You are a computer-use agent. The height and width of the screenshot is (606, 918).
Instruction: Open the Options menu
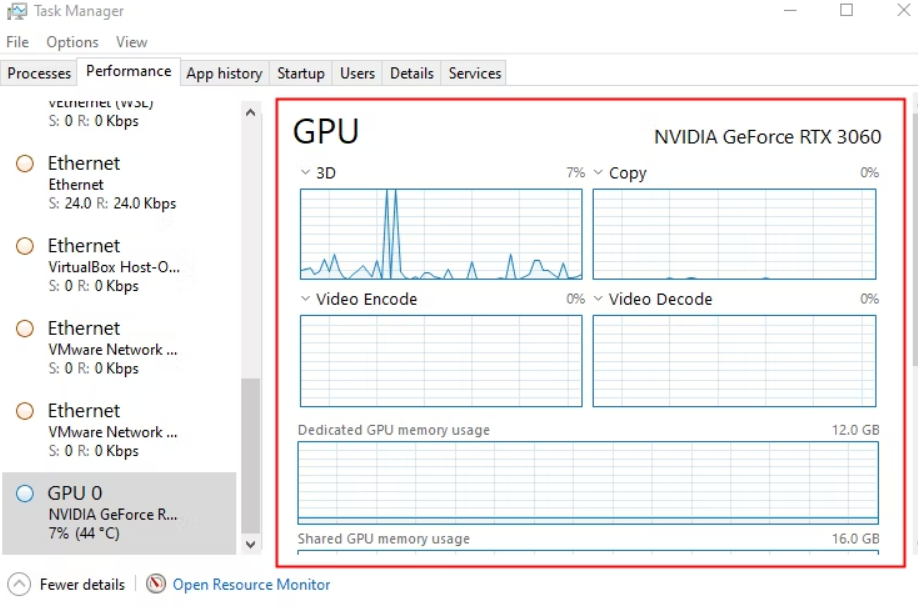pos(73,42)
